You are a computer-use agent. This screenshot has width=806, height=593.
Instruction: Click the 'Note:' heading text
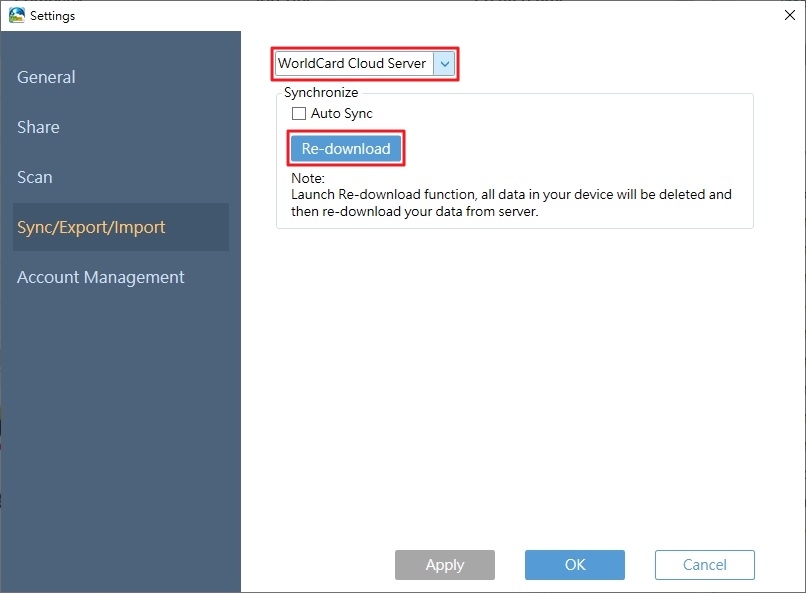pyautogui.click(x=308, y=178)
